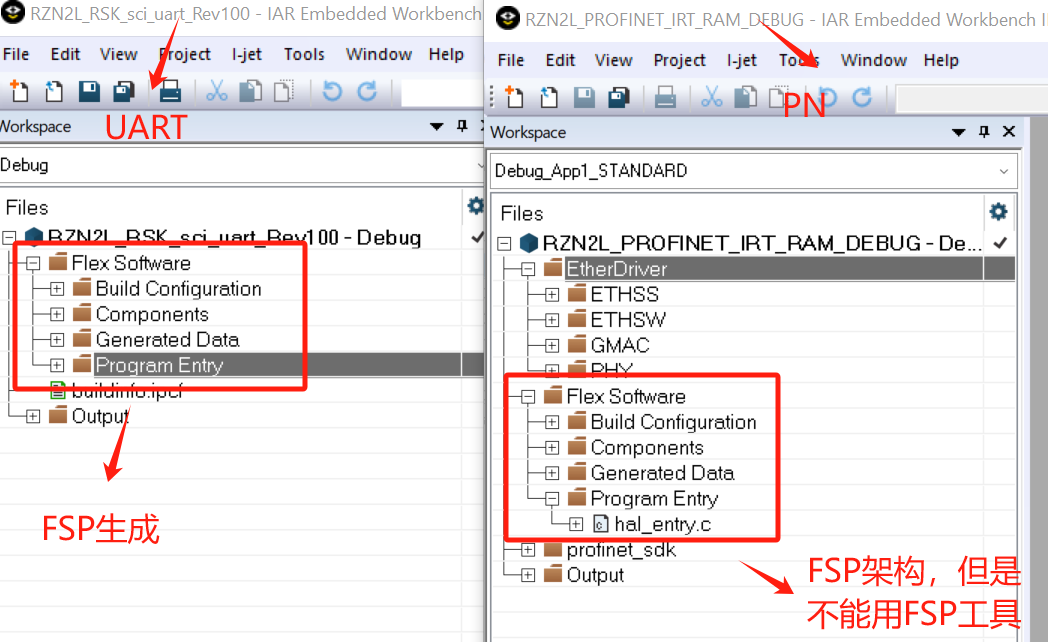The width and height of the screenshot is (1048, 642).
Task: Expand Components folder in UART window
Action: (x=57, y=314)
